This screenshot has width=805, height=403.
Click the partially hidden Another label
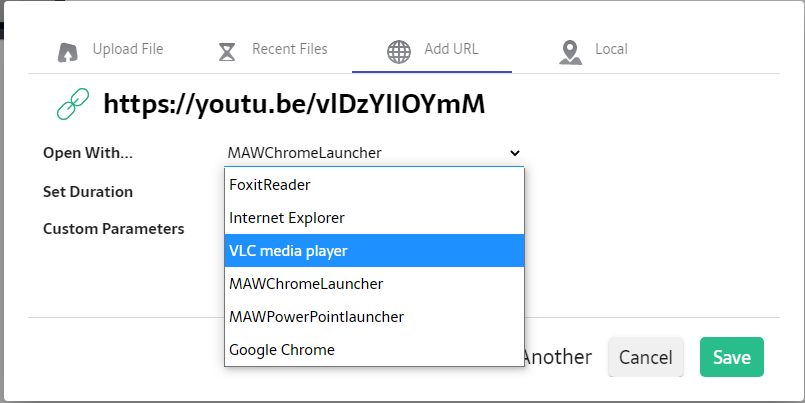point(558,357)
